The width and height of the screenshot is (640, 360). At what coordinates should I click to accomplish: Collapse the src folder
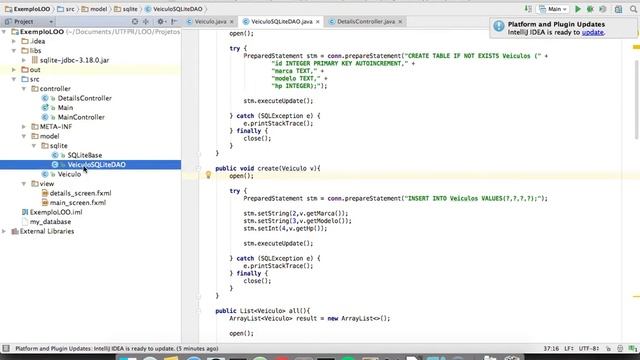pos(14,79)
